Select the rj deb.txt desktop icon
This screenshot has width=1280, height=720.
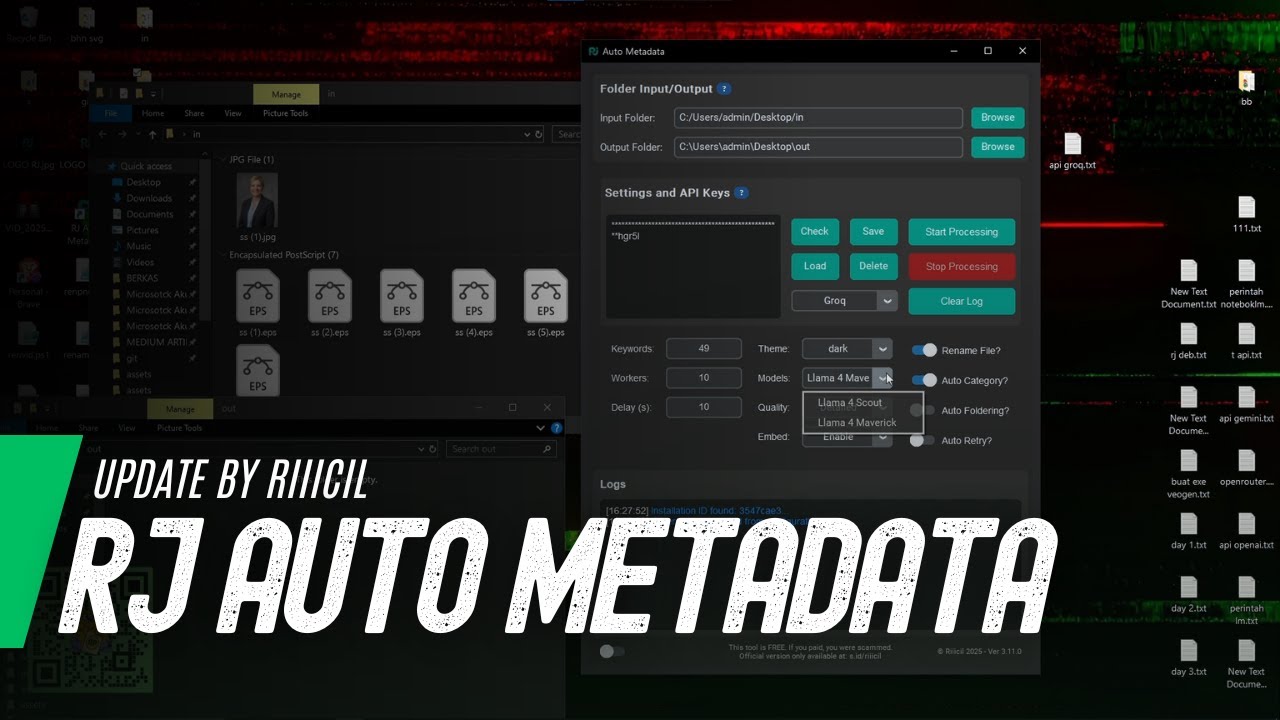pyautogui.click(x=1188, y=342)
